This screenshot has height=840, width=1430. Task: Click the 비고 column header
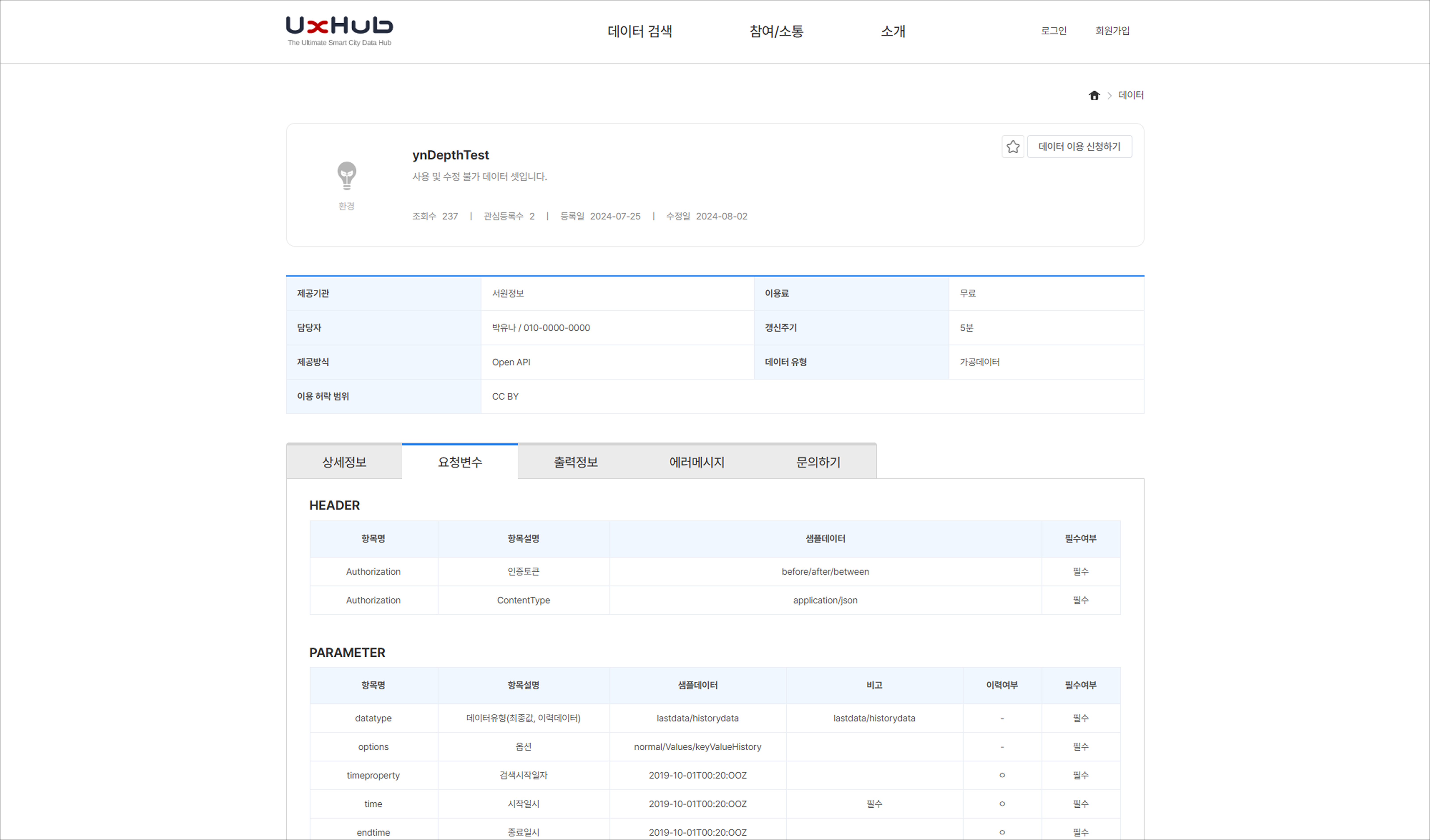pos(874,685)
